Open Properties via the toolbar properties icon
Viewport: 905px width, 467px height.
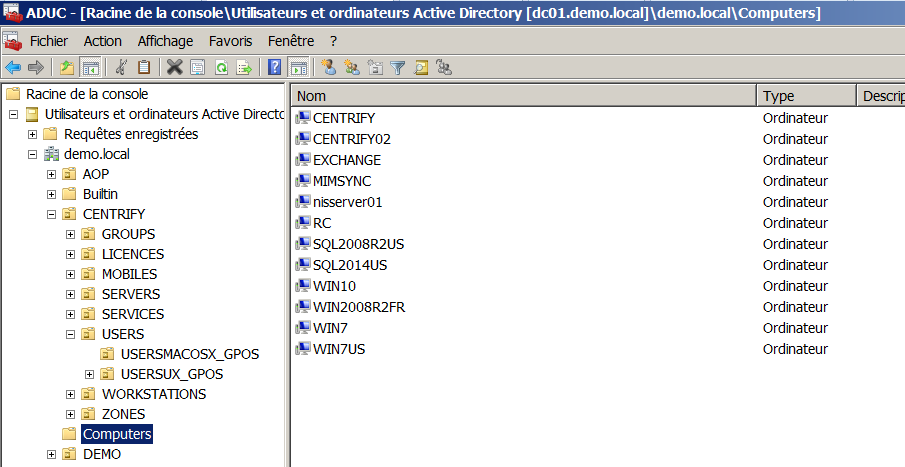click(x=198, y=68)
